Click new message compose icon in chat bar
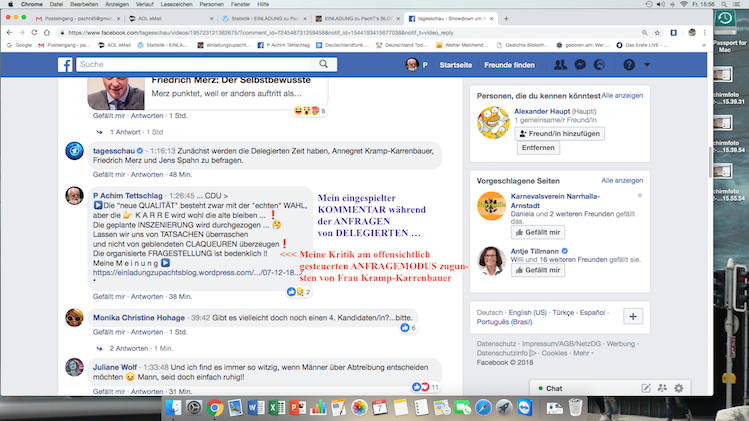The height and width of the screenshot is (421, 749). click(x=645, y=388)
